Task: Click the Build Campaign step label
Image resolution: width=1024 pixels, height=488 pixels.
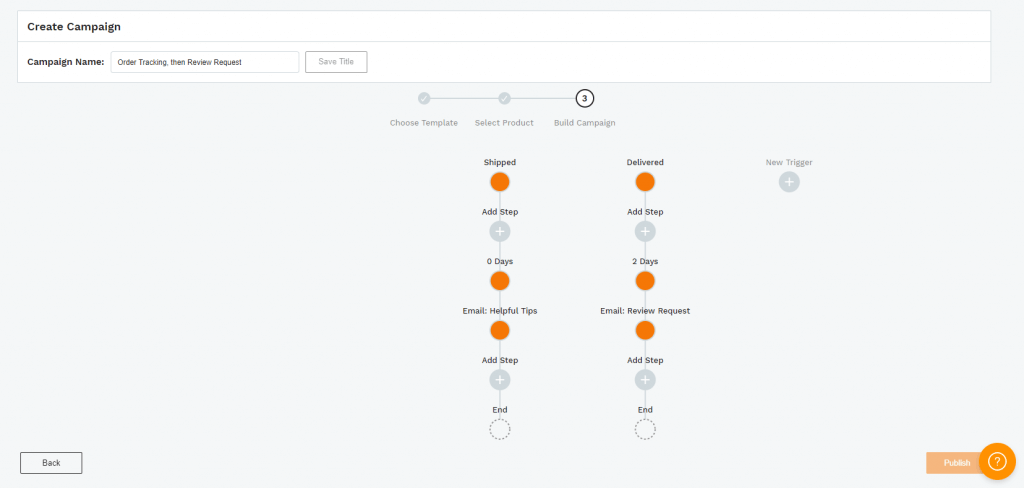Action: [x=584, y=123]
